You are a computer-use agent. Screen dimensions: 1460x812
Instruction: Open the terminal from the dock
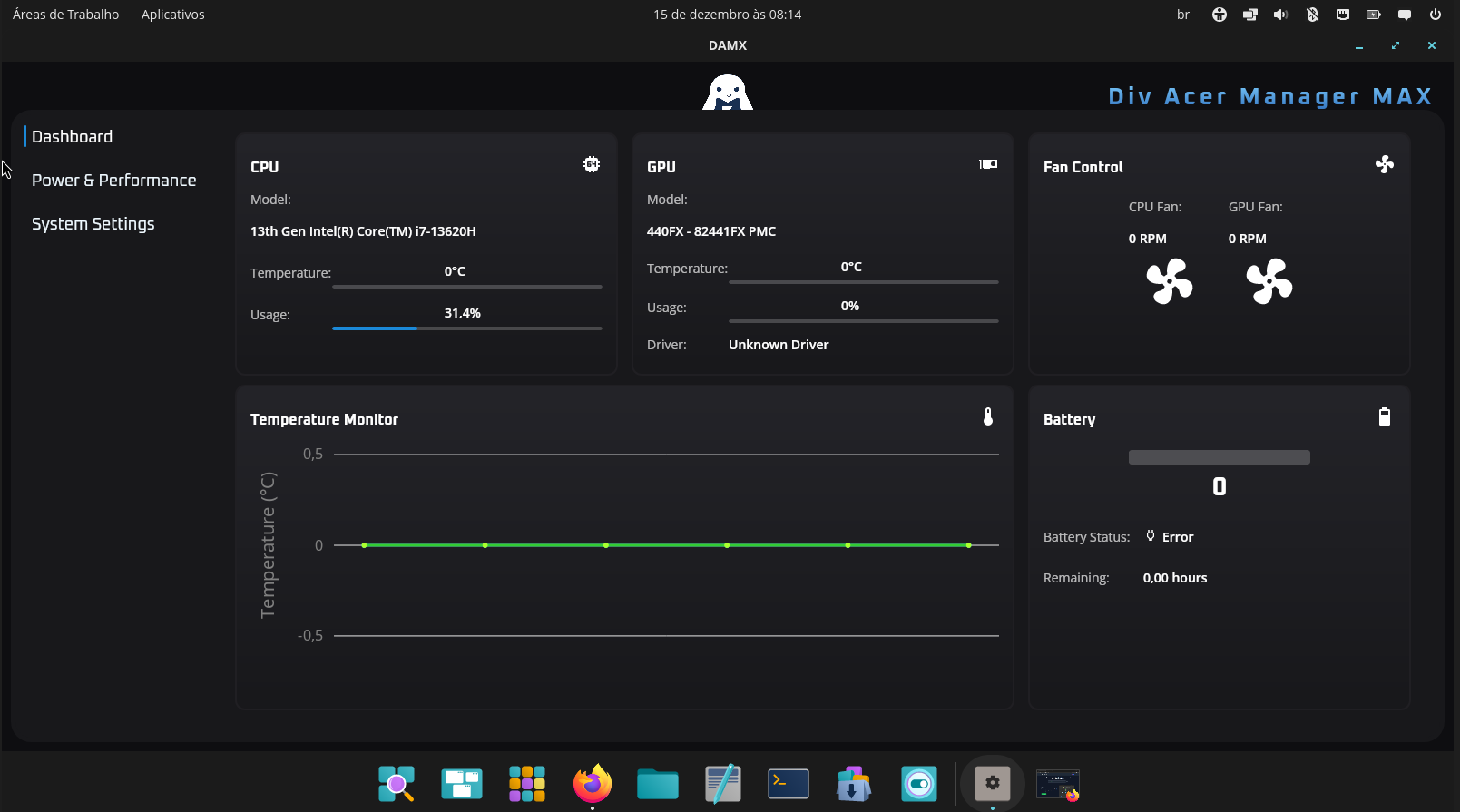click(x=788, y=784)
